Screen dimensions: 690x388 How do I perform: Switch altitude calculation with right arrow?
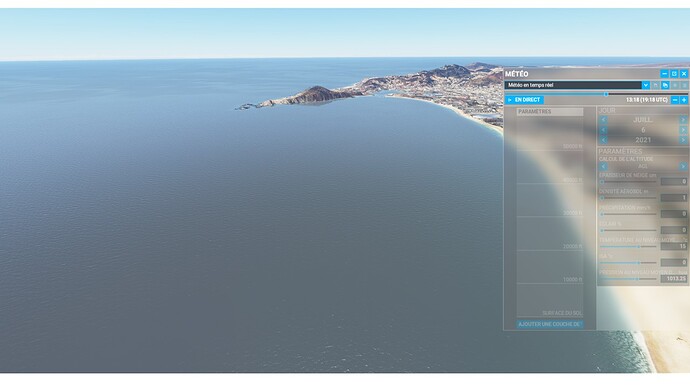pyautogui.click(x=683, y=167)
